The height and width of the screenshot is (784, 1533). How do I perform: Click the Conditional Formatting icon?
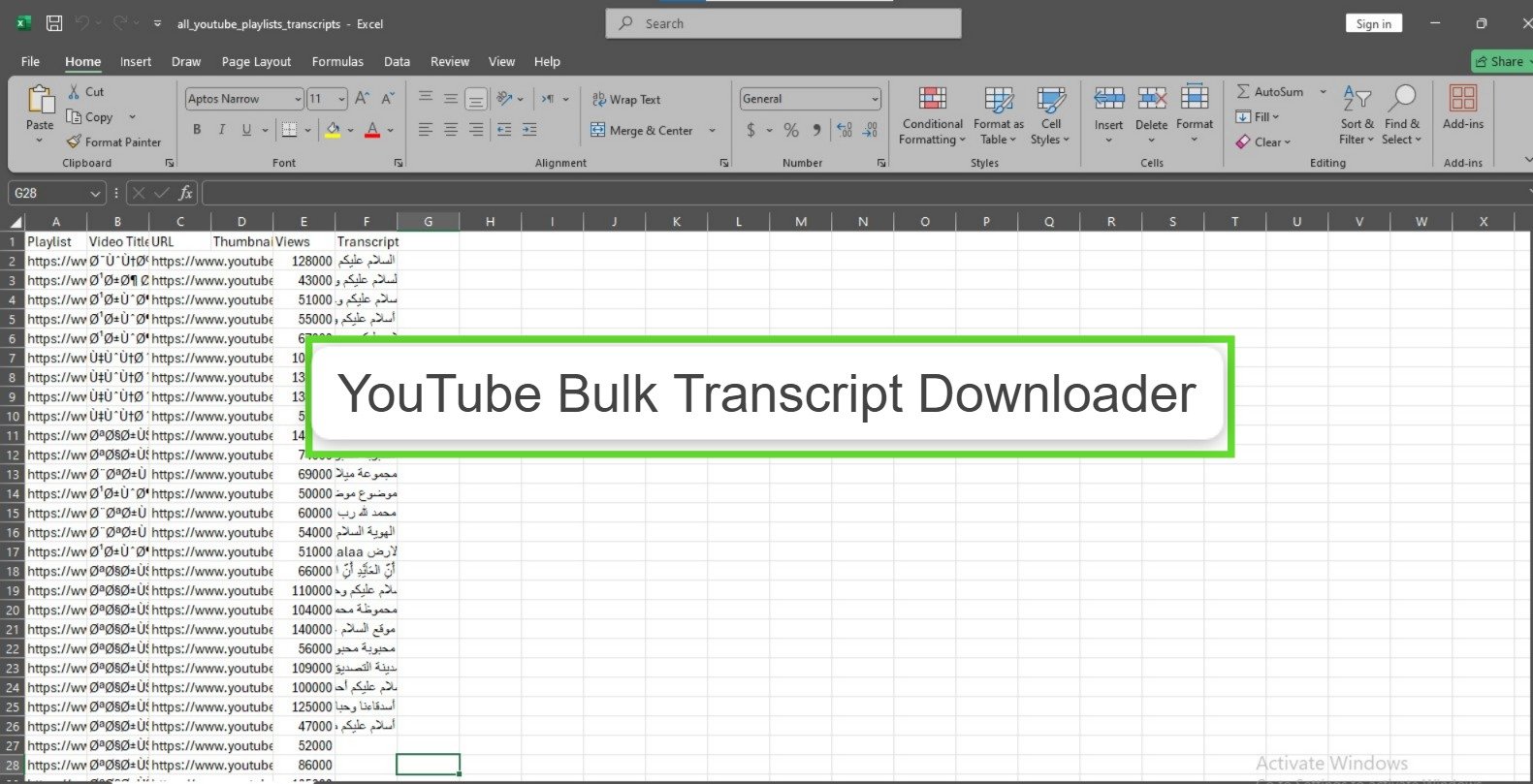tap(932, 99)
